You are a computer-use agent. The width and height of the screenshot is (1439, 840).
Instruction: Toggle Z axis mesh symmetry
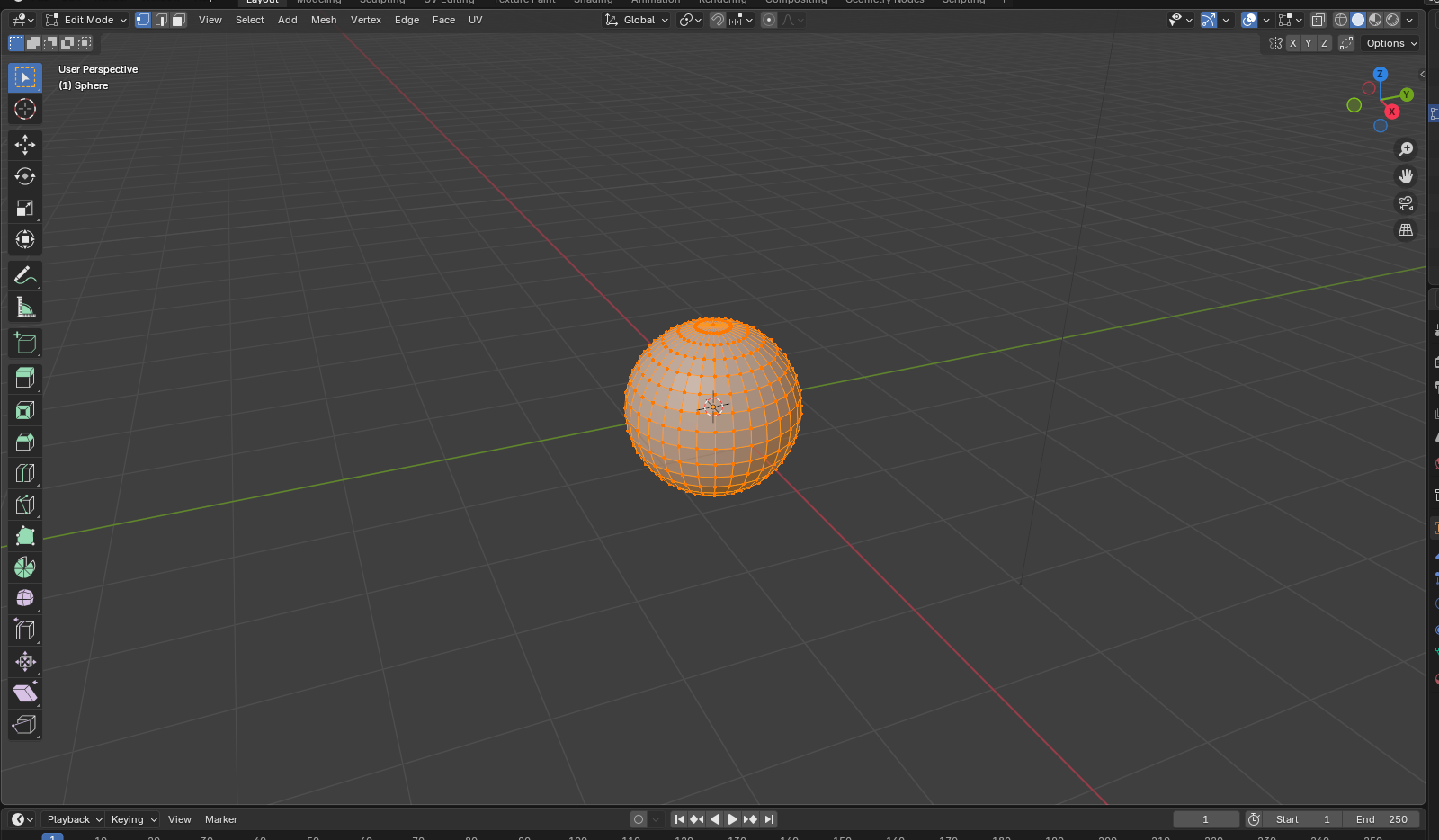coord(1324,43)
